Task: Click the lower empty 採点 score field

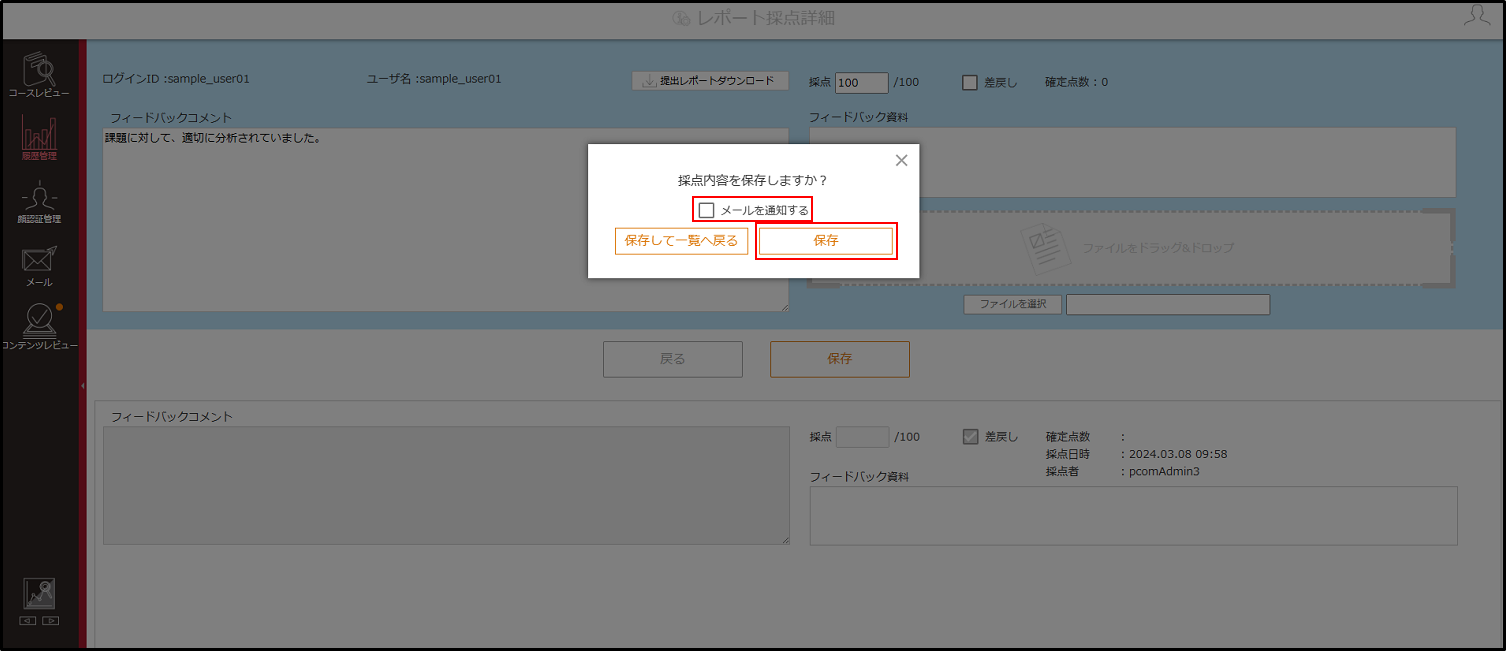Action: coord(862,437)
